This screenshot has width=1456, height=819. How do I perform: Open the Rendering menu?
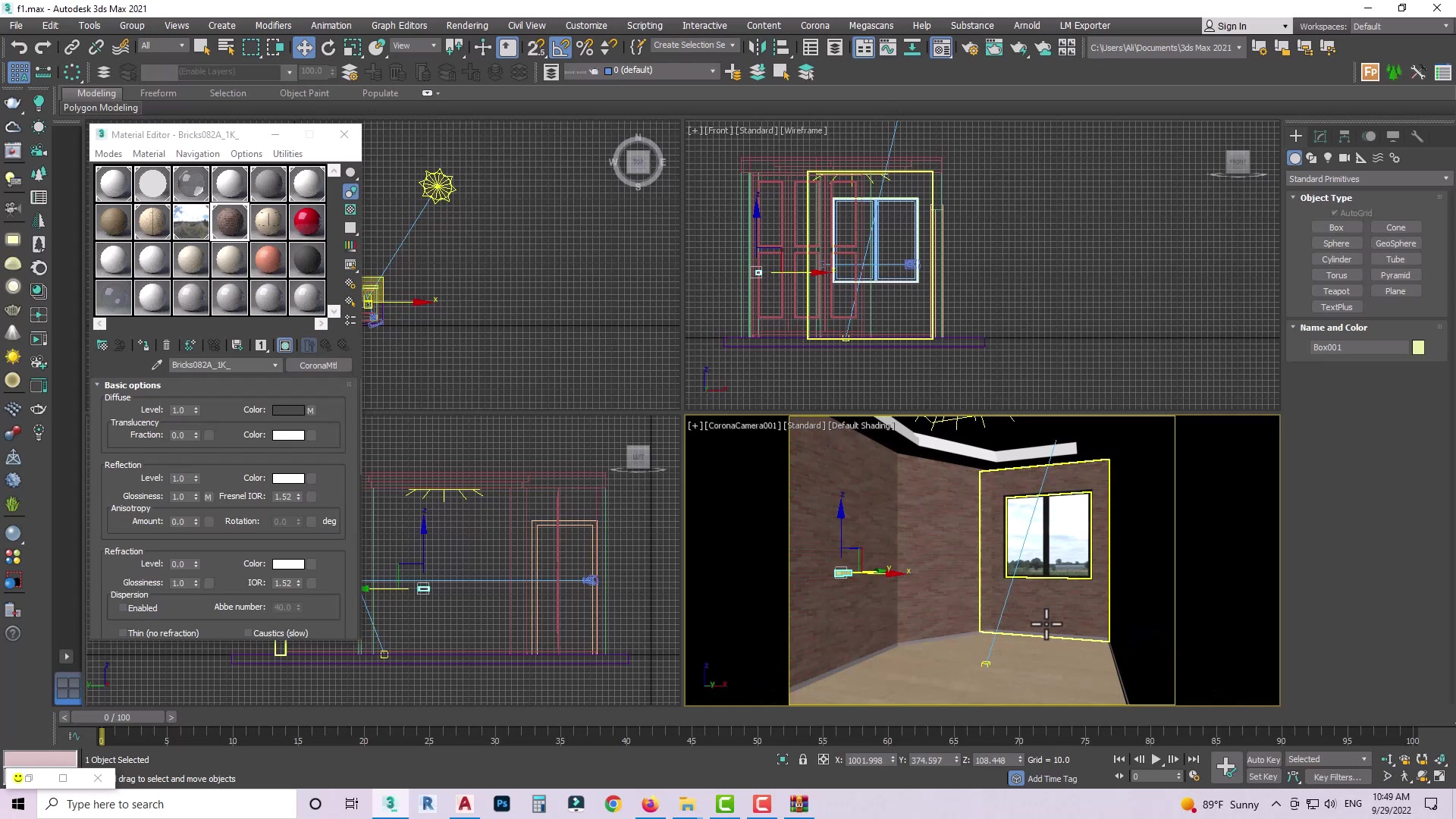click(466, 25)
